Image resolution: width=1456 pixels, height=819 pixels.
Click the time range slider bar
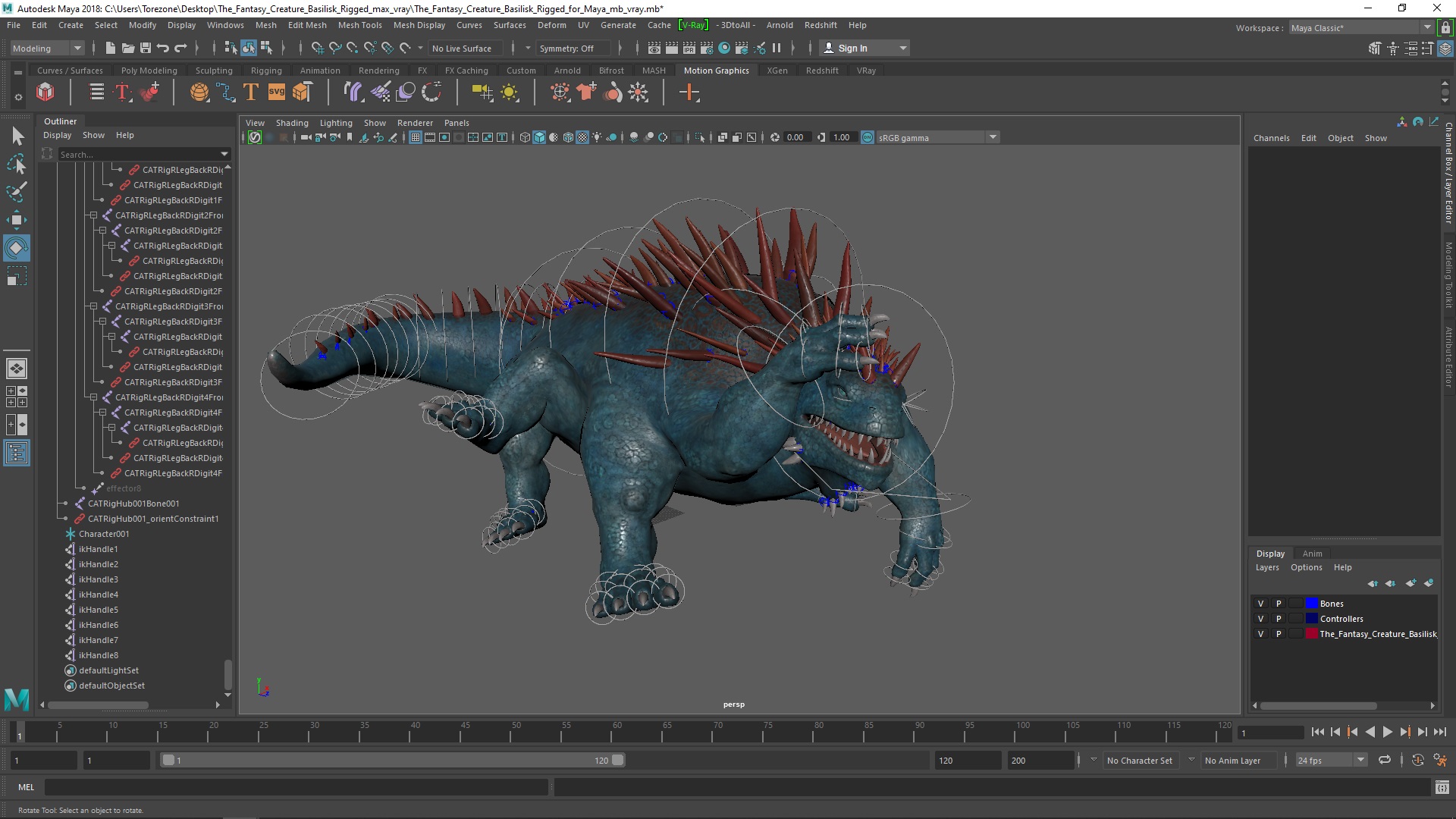392,760
